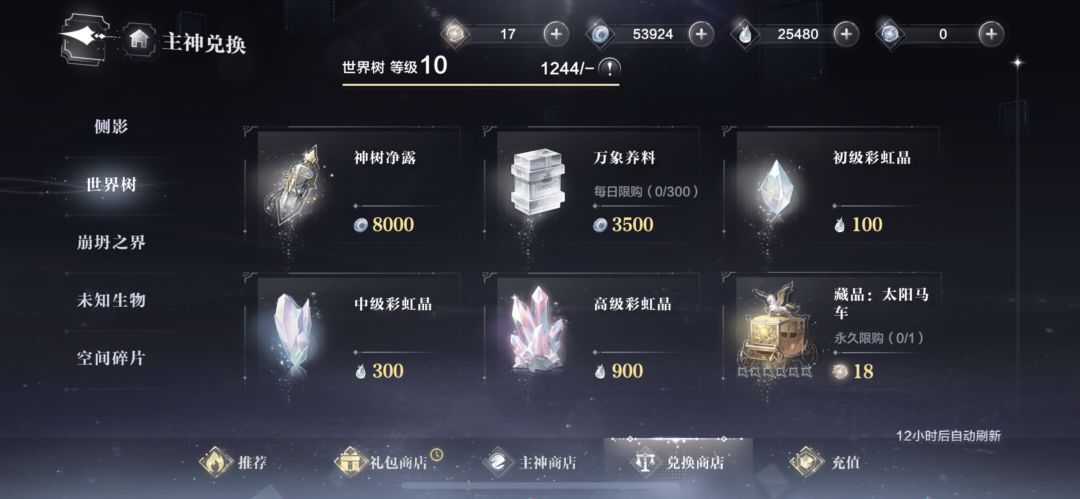Click the plus button next to currency 17

[557, 34]
